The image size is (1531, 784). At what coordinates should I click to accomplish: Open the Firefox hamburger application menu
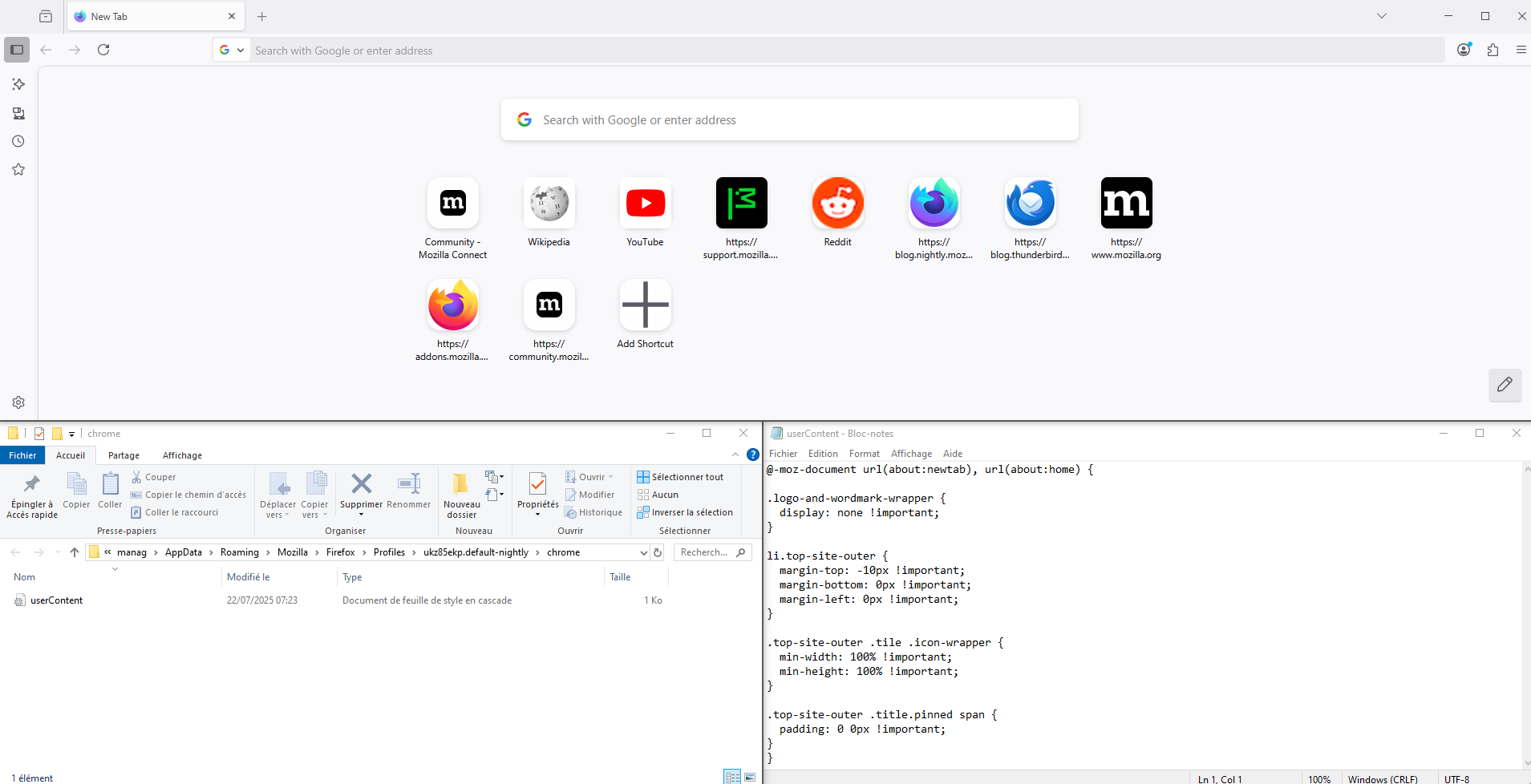tap(1521, 50)
